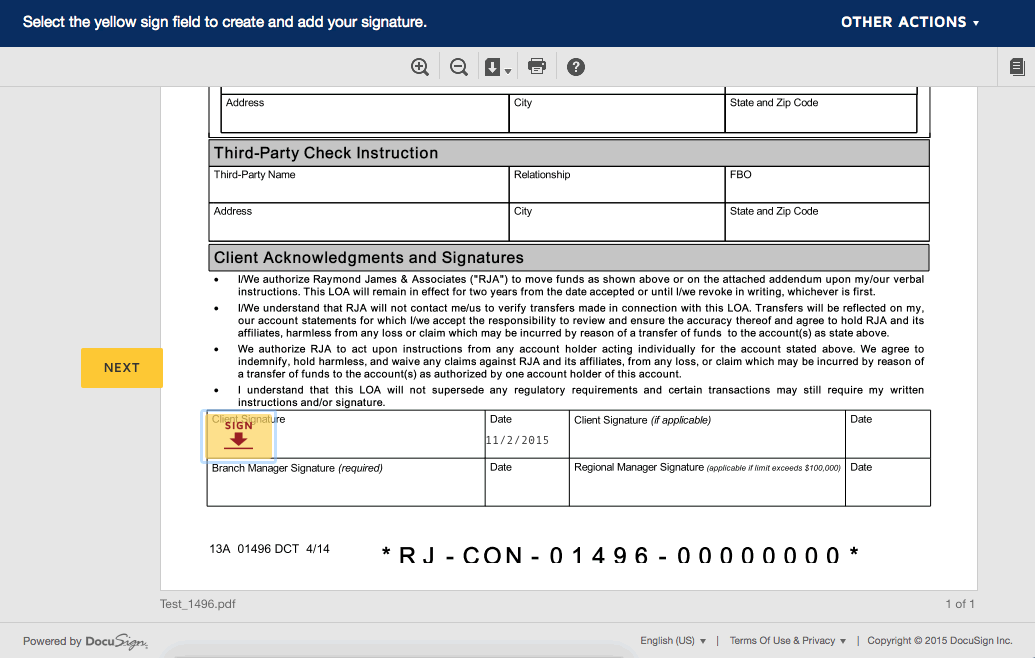
Task: Open the page thumbnails panel icon on the right
Action: click(x=1017, y=66)
